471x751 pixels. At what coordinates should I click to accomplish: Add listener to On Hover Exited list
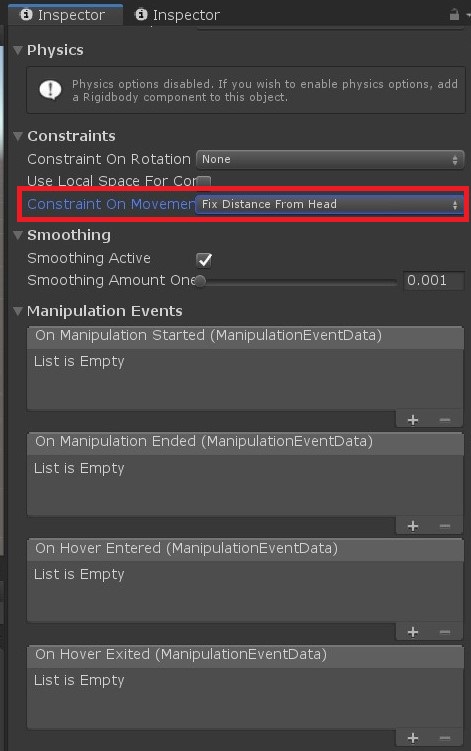(413, 738)
